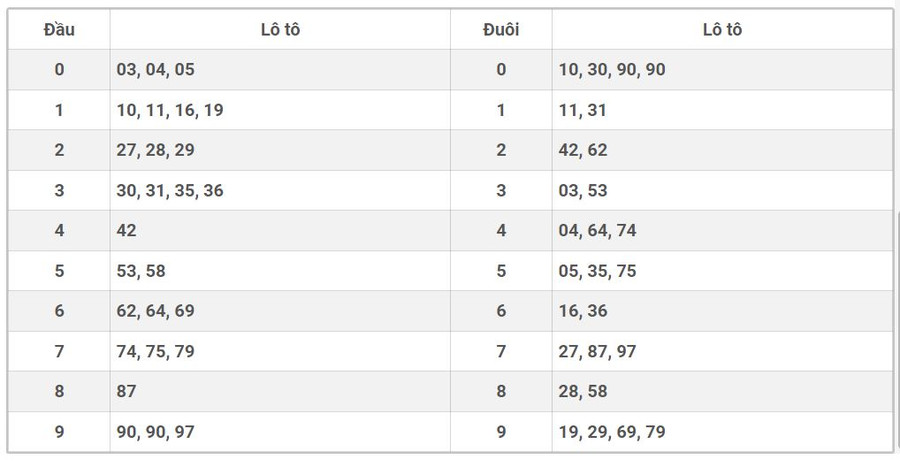Screen dimensions: 900x461
Task: Click the cell showing 05, 35, 75
Action: click(x=598, y=271)
